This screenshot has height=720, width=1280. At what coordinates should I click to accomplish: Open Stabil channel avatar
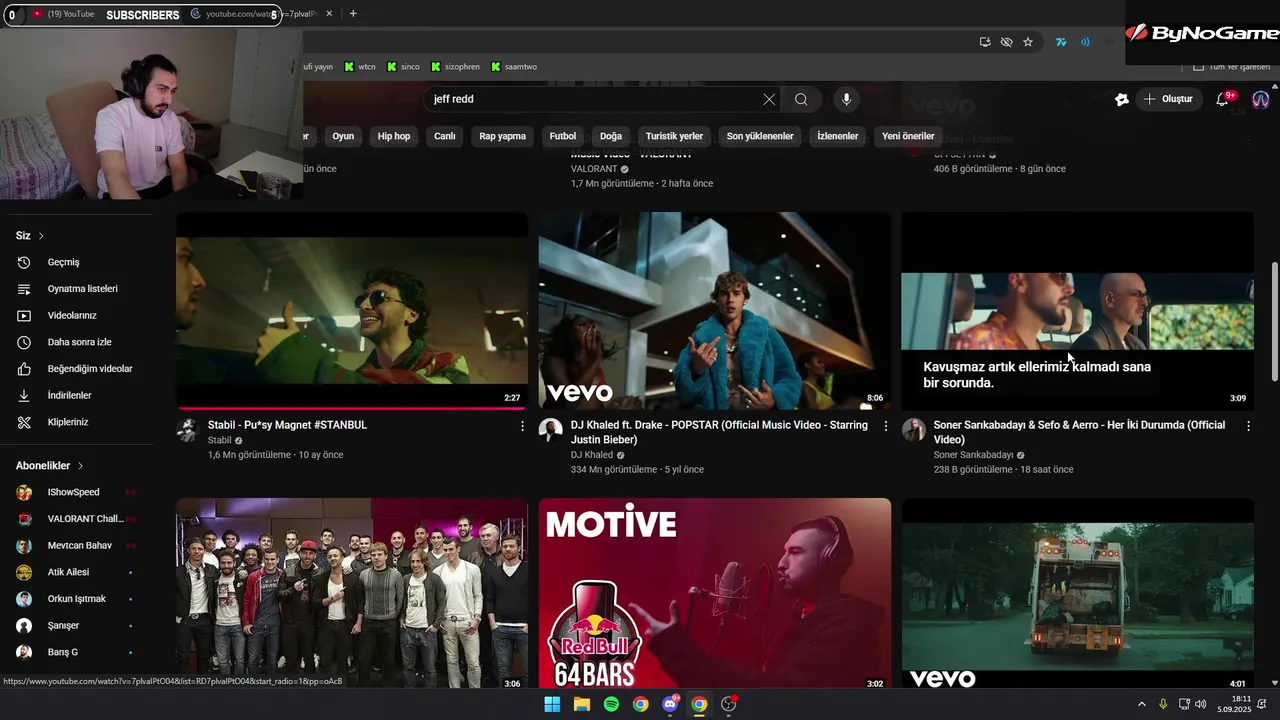[187, 430]
